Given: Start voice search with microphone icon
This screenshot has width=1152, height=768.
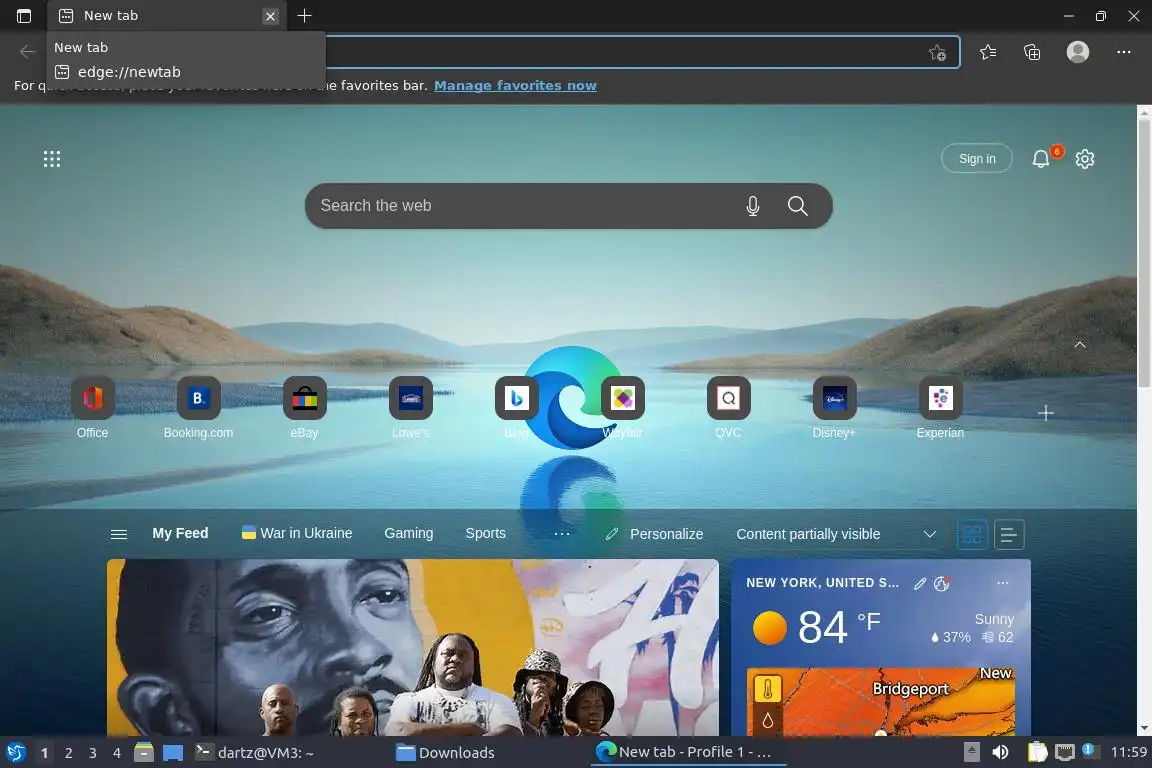Looking at the screenshot, I should pyautogui.click(x=753, y=206).
